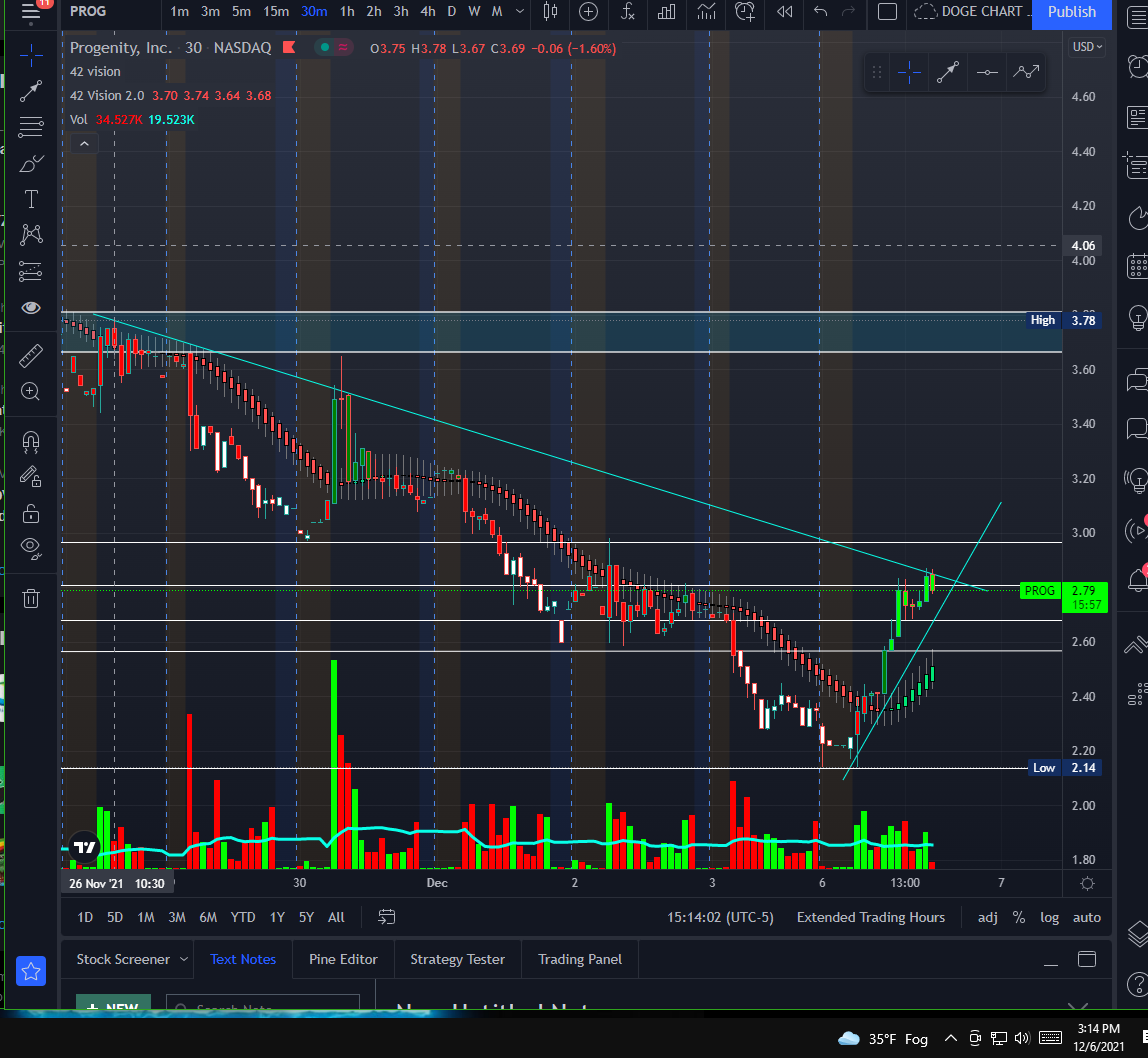Open indicator templates icon
The image size is (1148, 1058).
(x=707, y=12)
